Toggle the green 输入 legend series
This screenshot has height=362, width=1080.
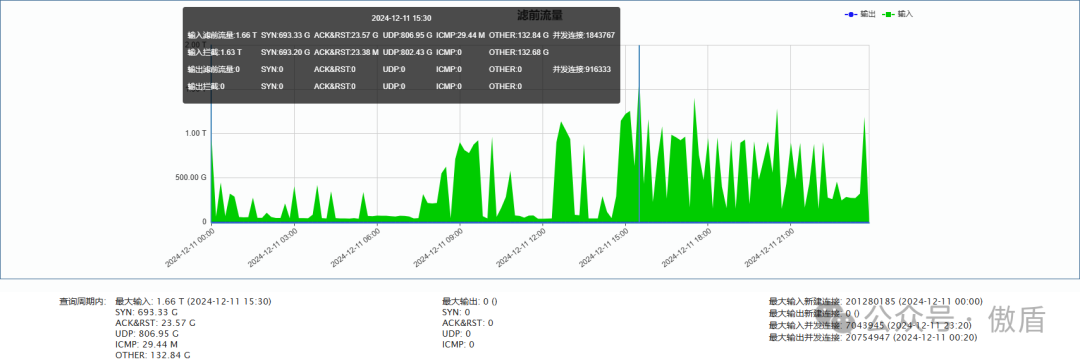(x=897, y=14)
